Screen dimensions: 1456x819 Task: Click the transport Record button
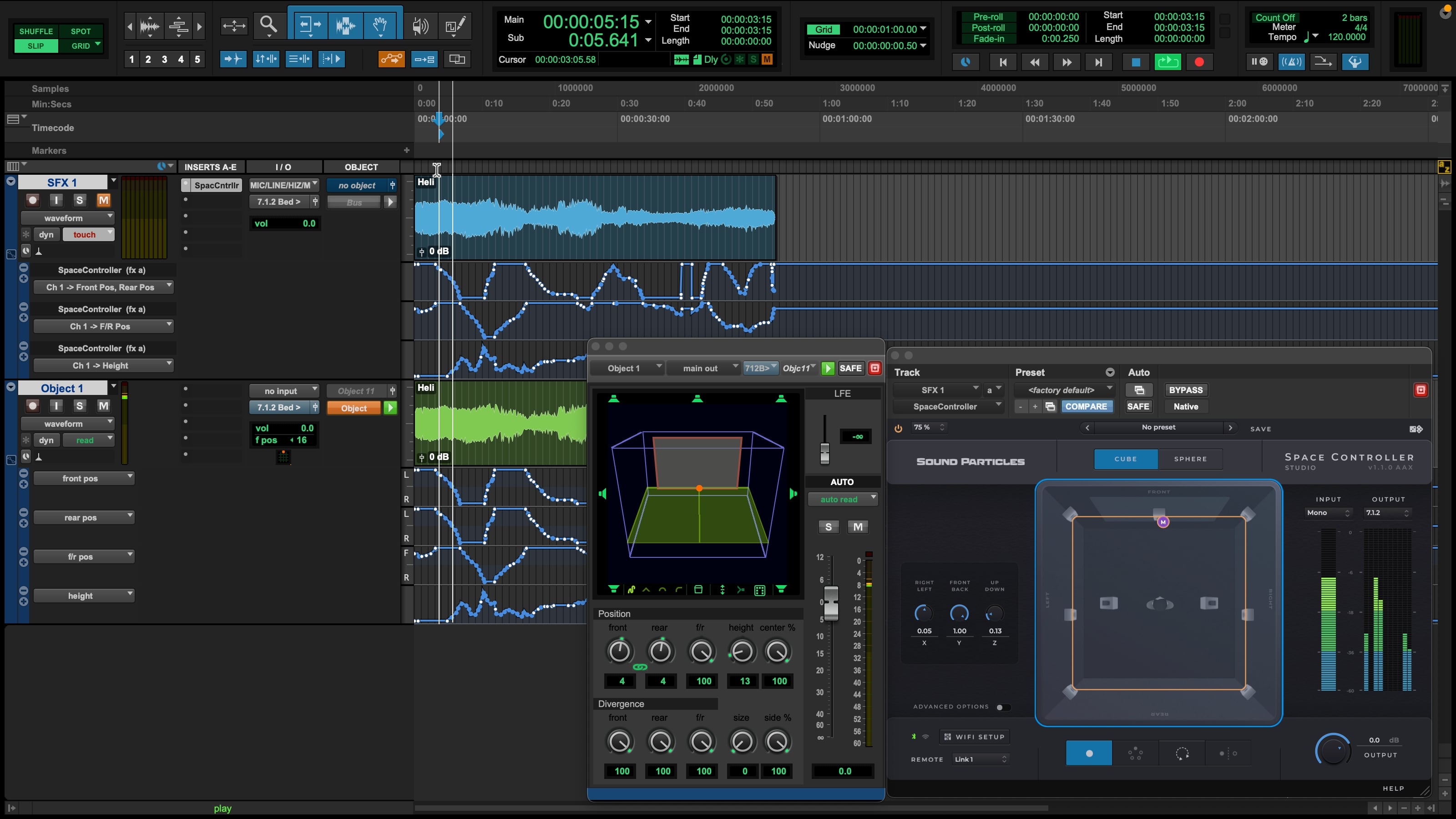(1199, 62)
